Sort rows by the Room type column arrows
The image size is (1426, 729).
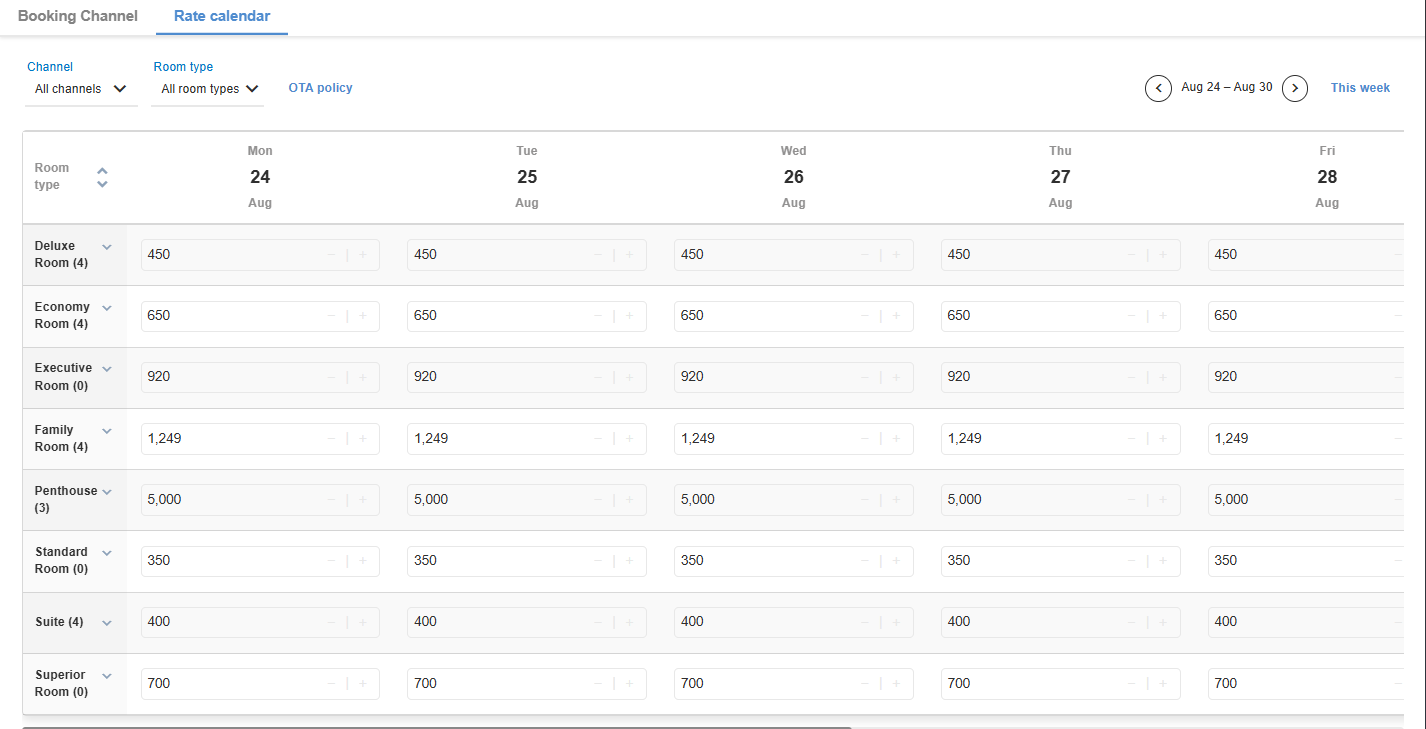[102, 177]
